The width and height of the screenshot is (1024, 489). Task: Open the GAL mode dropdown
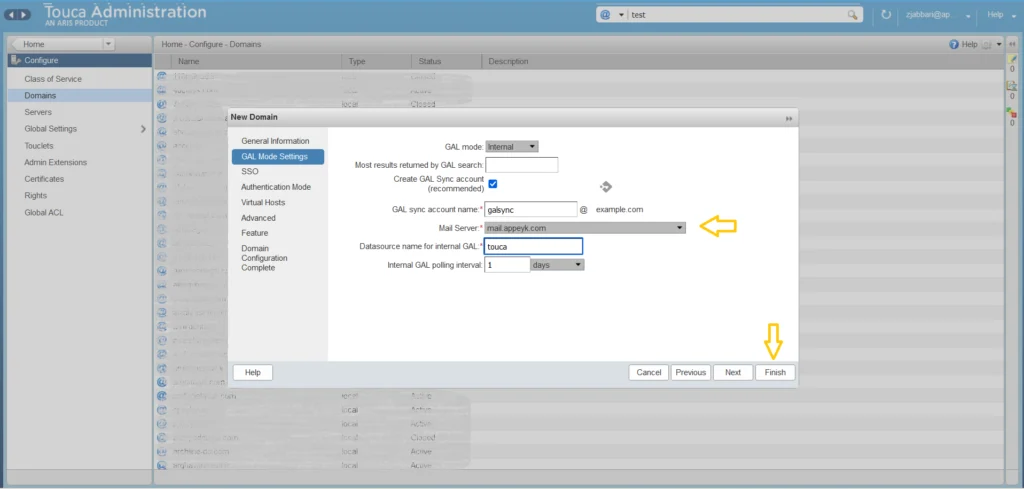tap(512, 146)
